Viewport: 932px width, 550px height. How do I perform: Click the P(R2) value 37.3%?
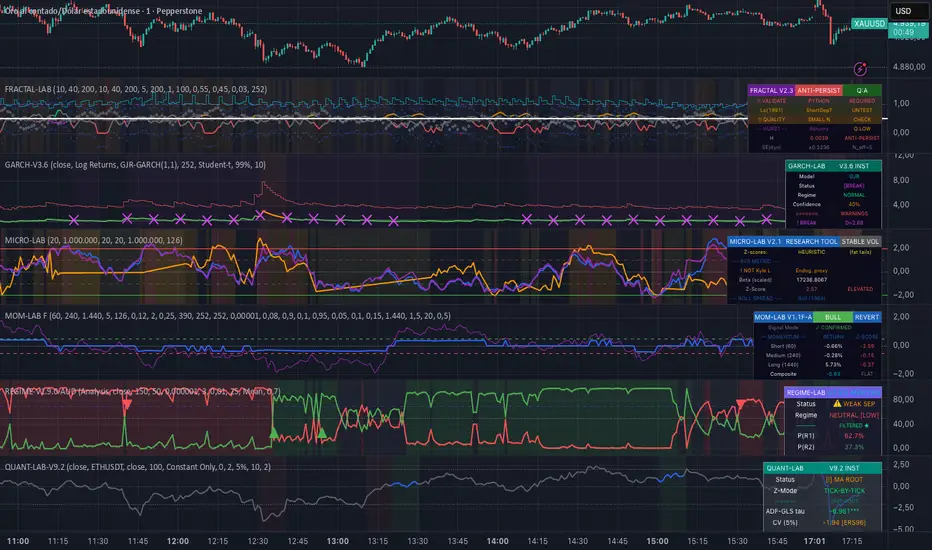coord(854,447)
